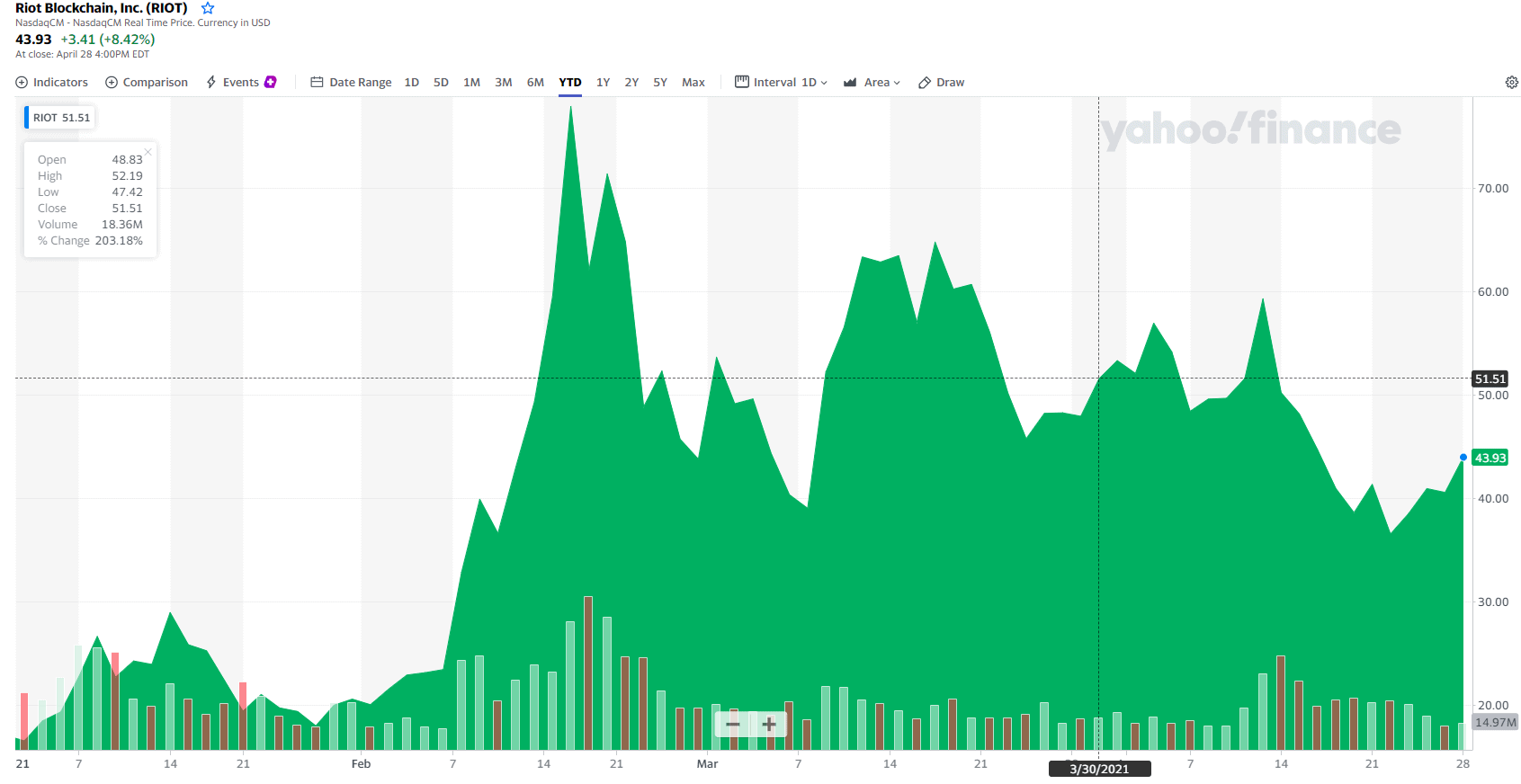The width and height of the screenshot is (1521, 784).
Task: Activate the Draw tool
Action: point(941,82)
